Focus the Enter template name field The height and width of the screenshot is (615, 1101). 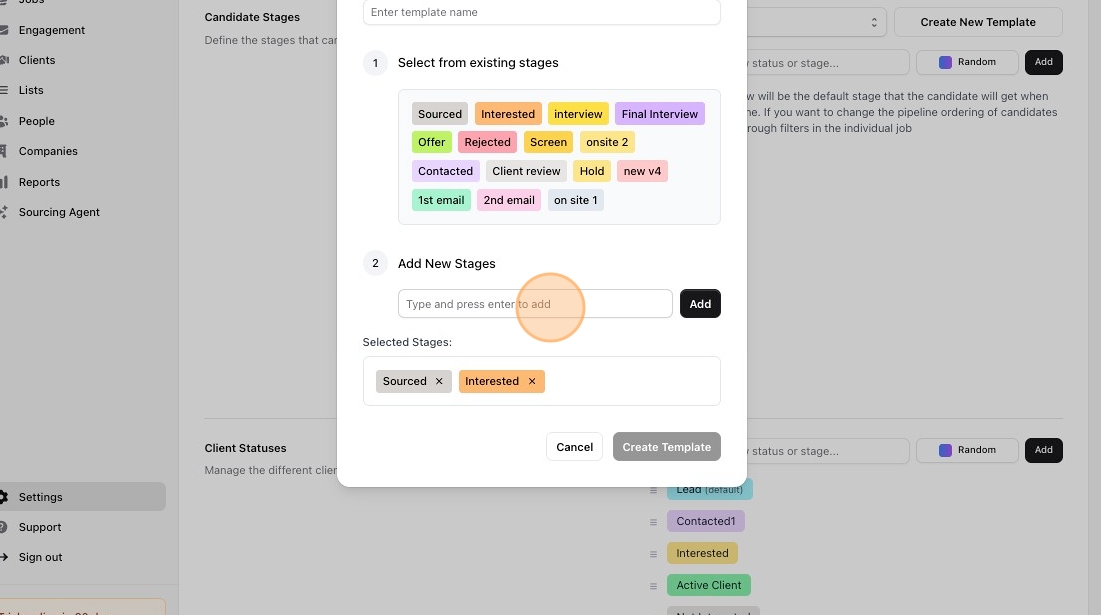(x=542, y=12)
